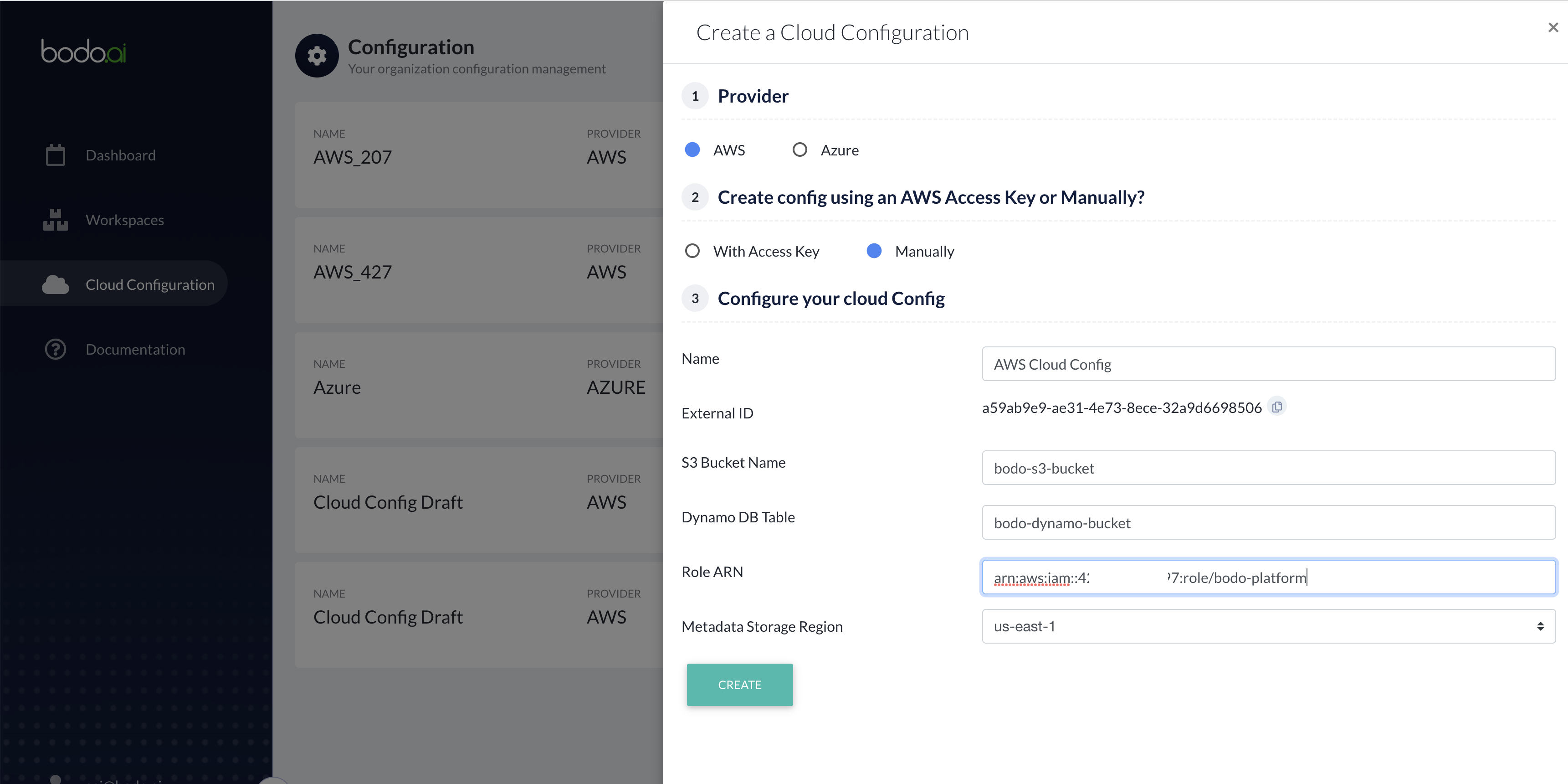This screenshot has width=1568, height=784.
Task: Switch to Azure provider option
Action: (800, 150)
